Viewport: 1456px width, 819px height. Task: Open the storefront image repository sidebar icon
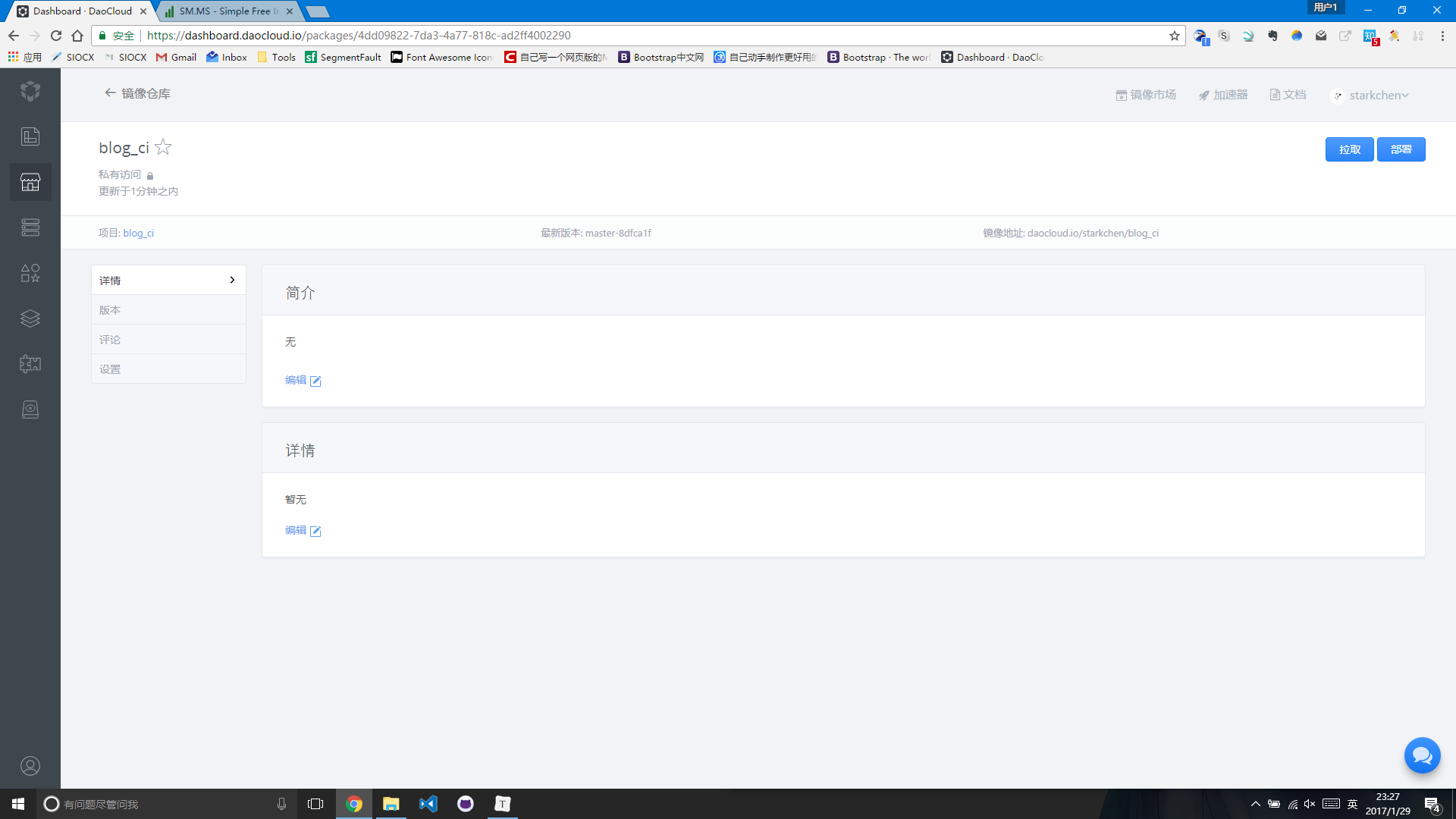pos(30,182)
